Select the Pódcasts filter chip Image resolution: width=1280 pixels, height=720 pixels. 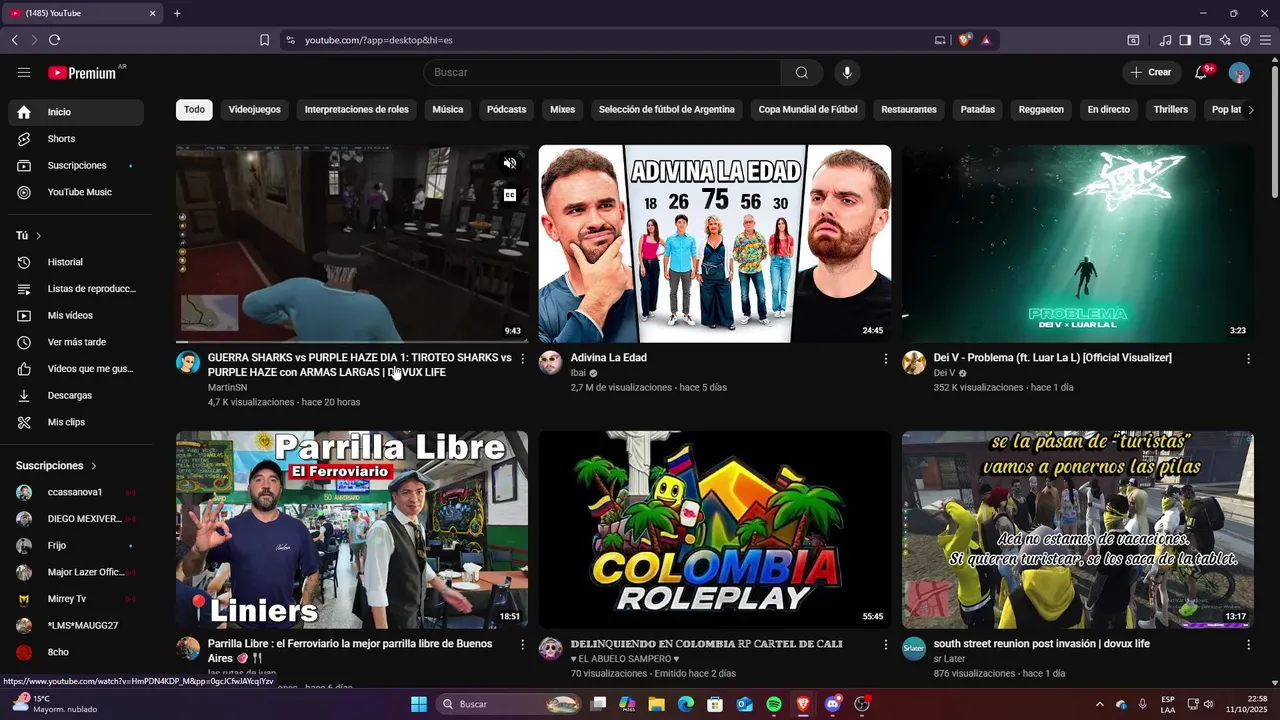click(x=506, y=109)
